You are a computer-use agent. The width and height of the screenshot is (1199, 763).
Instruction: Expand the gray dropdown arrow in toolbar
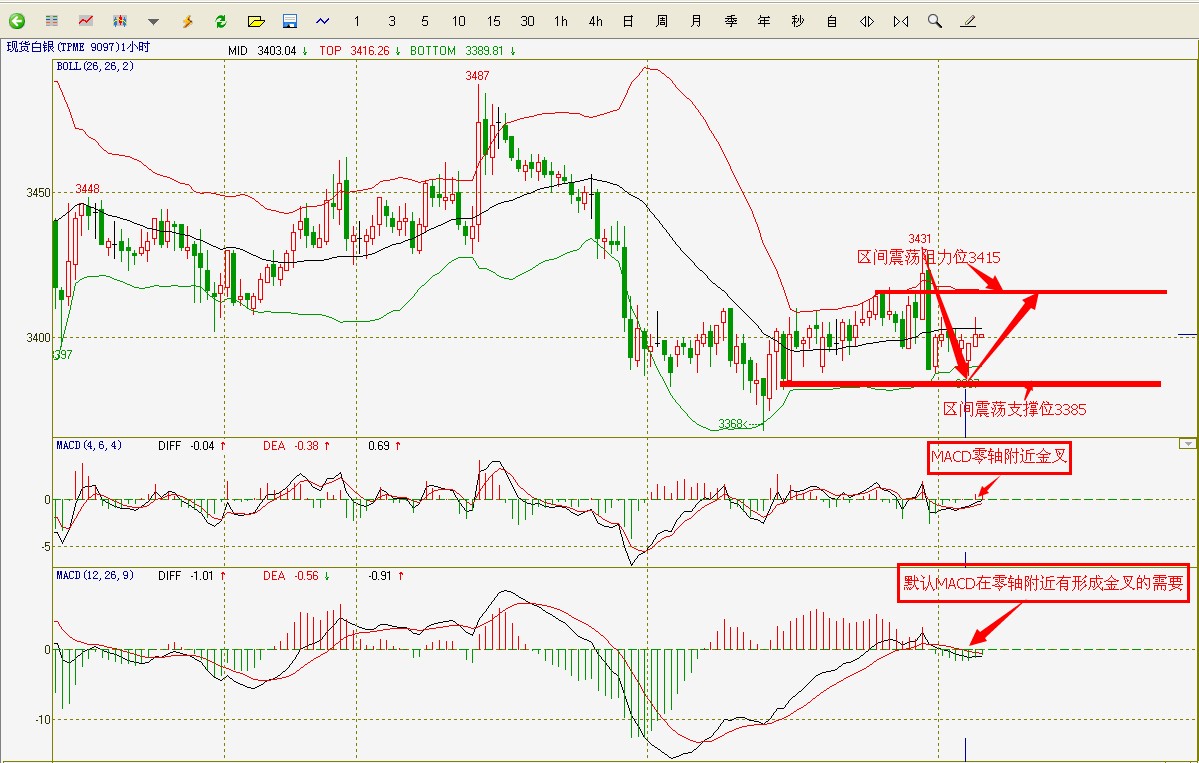point(153,21)
